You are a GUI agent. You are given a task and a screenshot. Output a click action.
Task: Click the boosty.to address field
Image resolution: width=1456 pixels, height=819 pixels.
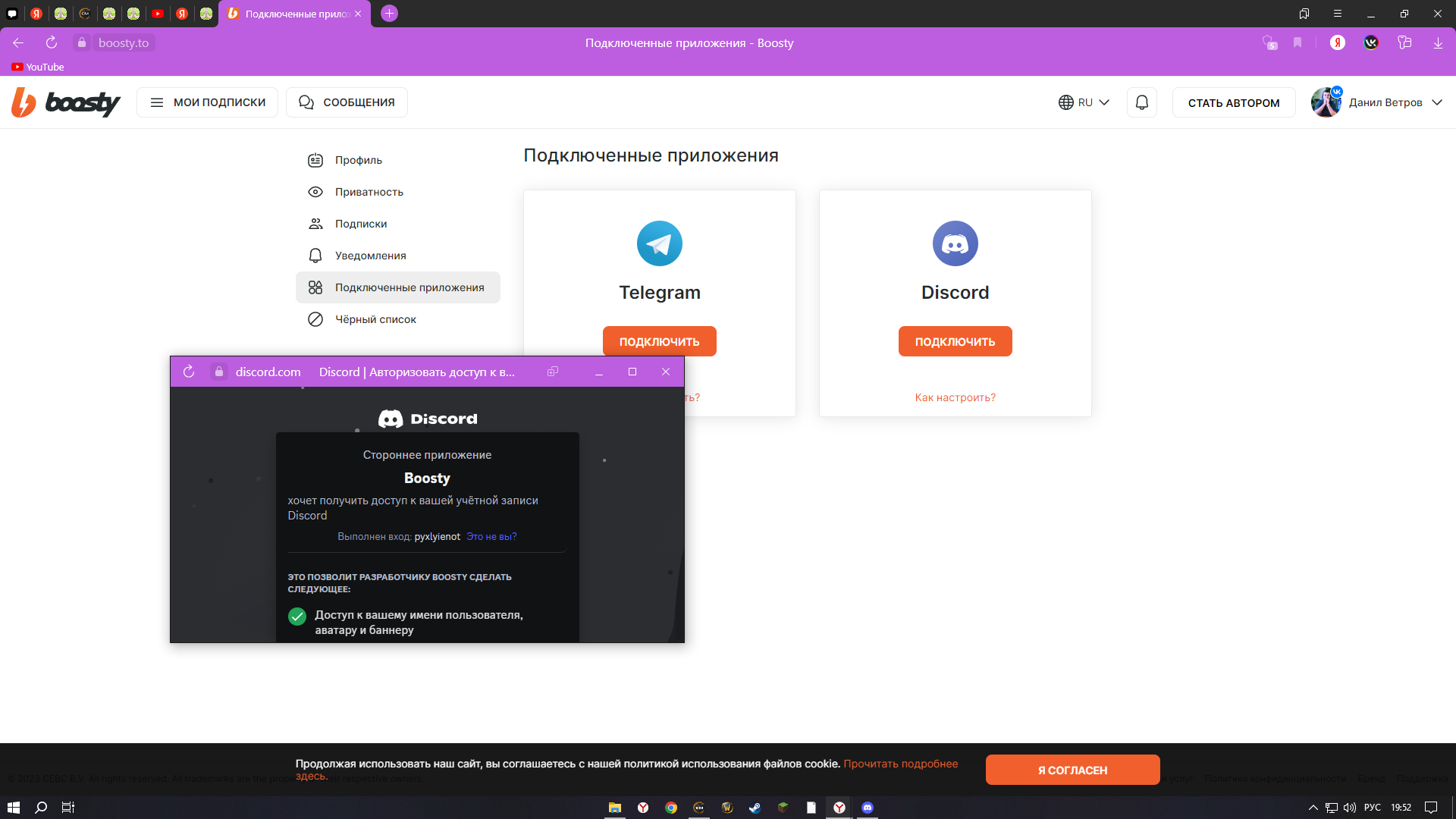pyautogui.click(x=124, y=42)
